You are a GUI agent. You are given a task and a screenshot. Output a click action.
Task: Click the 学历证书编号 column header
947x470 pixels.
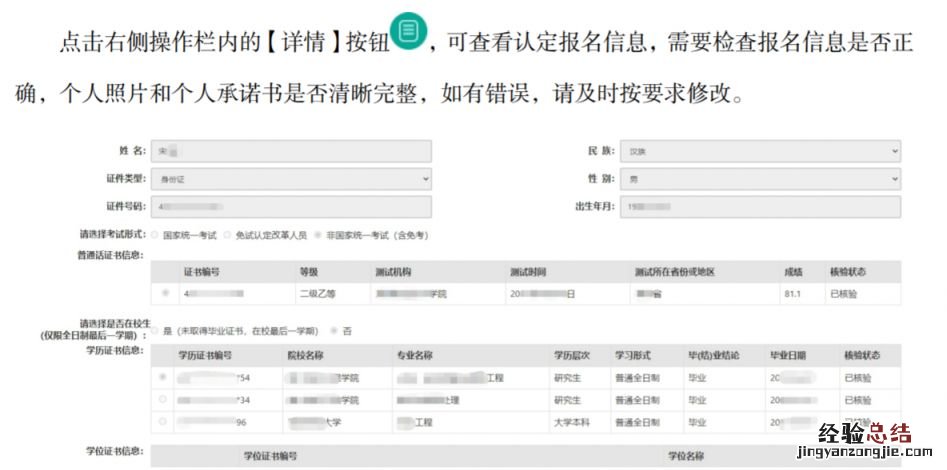tap(205, 356)
